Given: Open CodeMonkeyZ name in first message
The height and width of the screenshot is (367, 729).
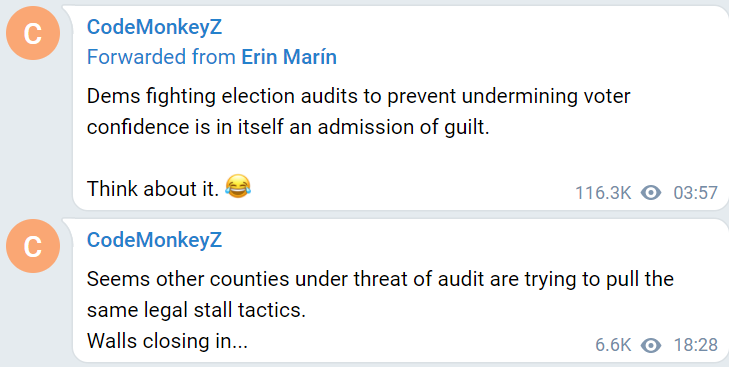Looking at the screenshot, I should point(154,27).
